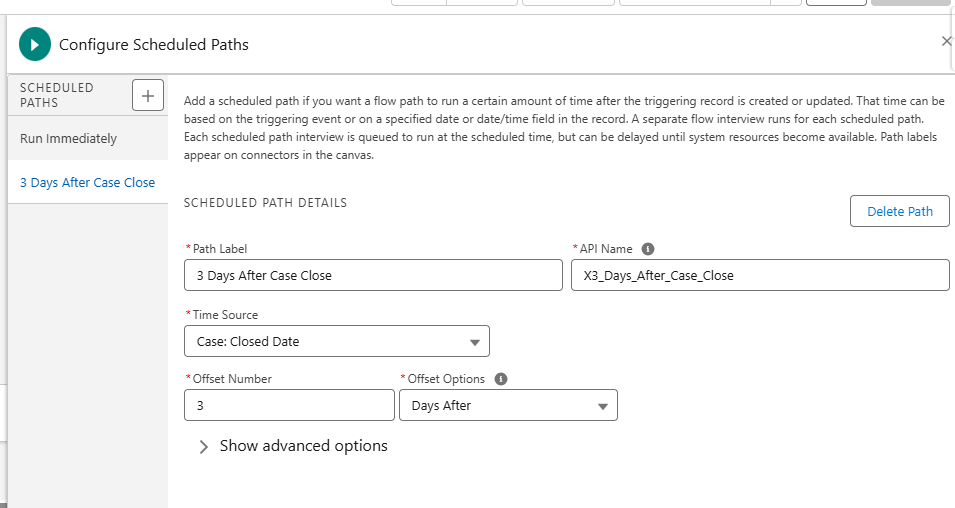Click the Time Source dropdown arrow
Screen dimensions: 955x508
tap(474, 342)
